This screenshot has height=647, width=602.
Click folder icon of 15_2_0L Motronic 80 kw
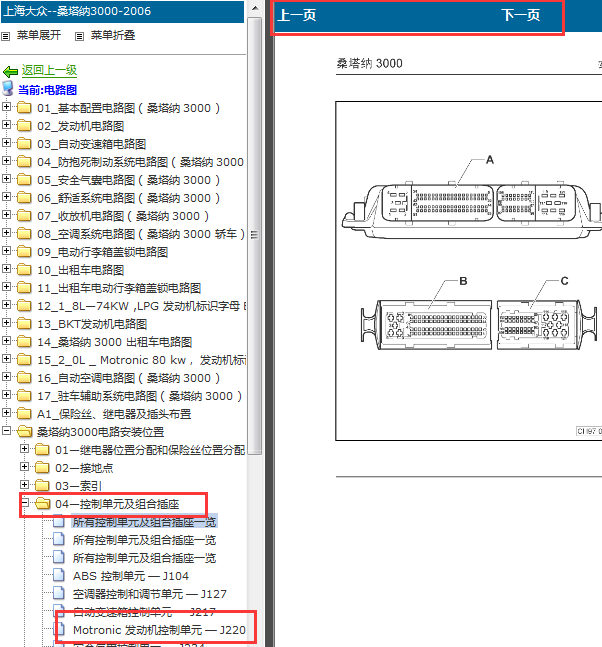[x=24, y=360]
